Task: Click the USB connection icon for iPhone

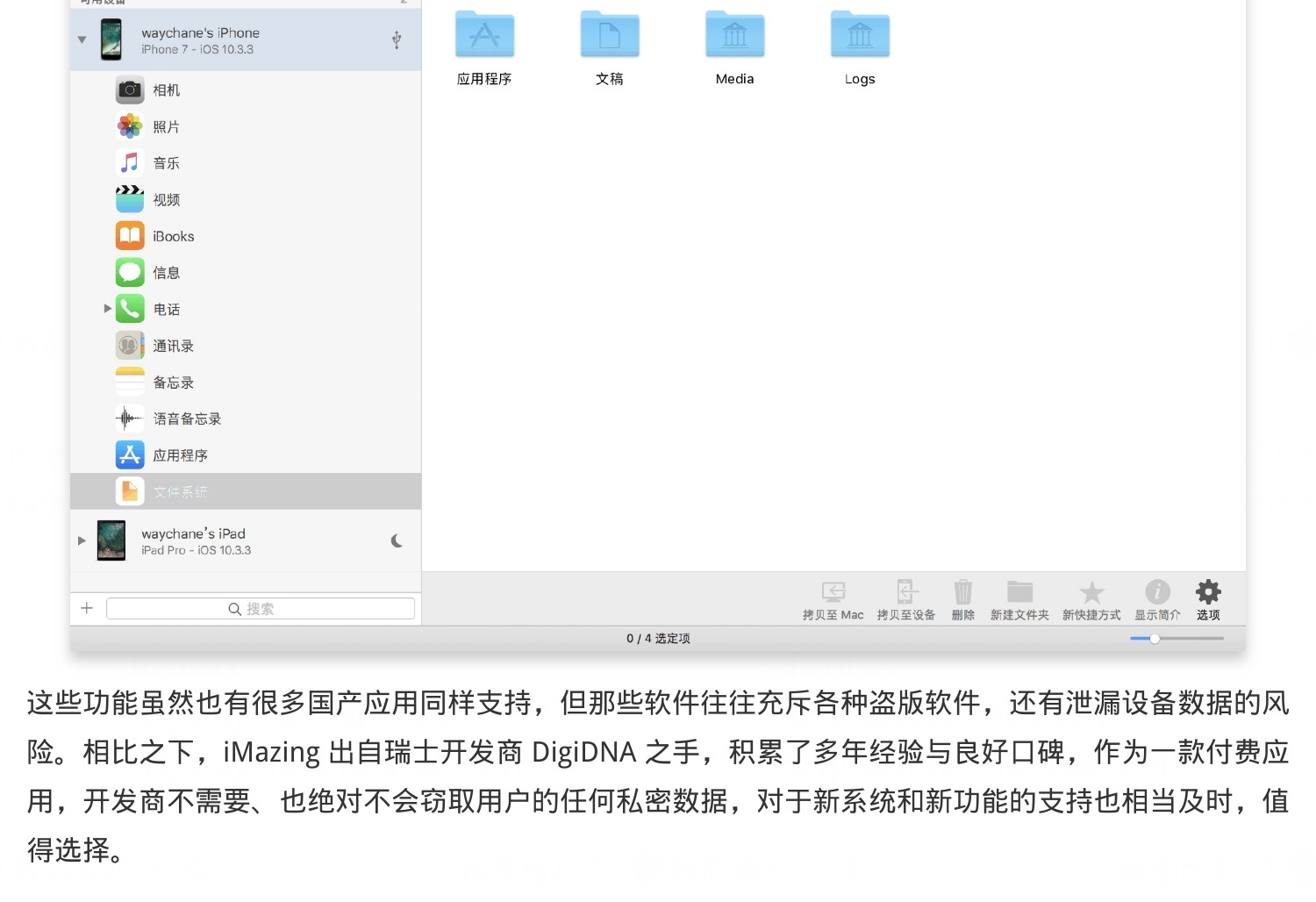Action: tap(397, 39)
